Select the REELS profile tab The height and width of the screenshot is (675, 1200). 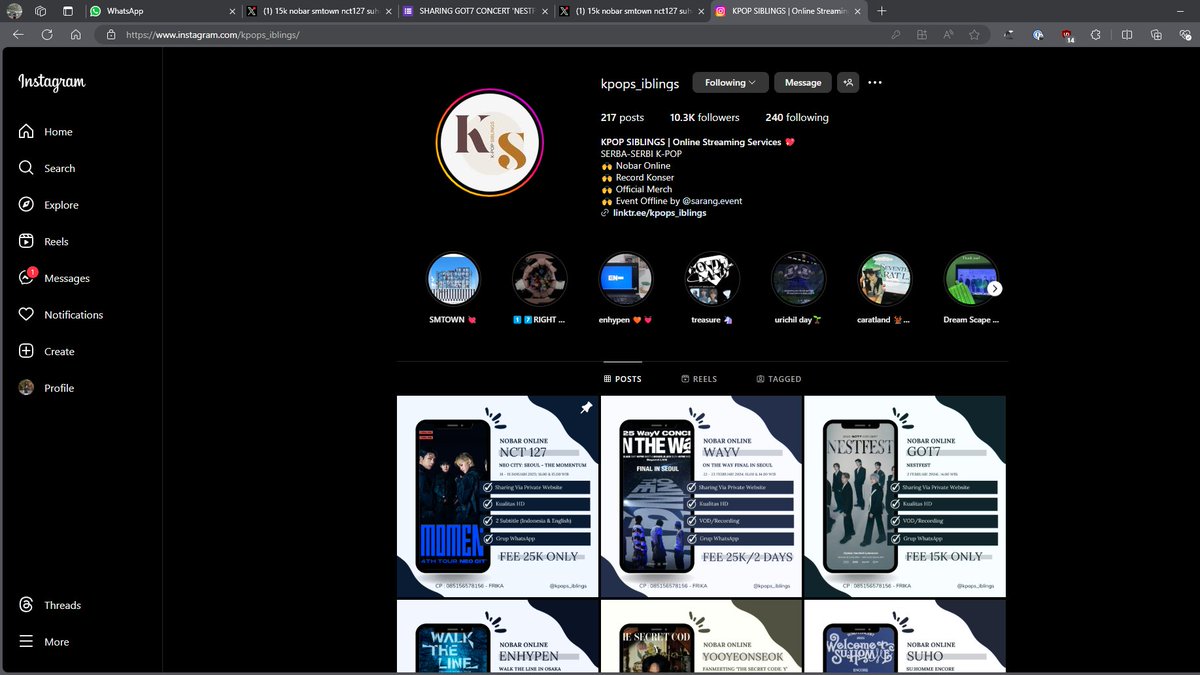coord(699,379)
